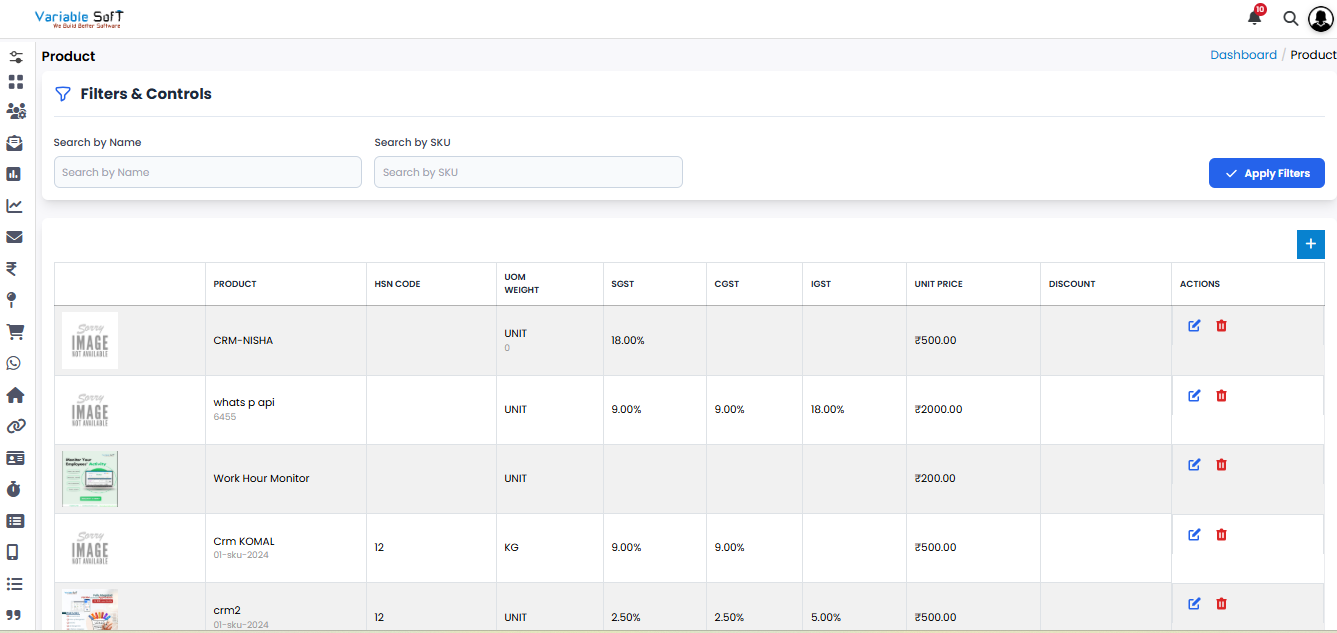Viewport: 1337px width, 633px height.
Task: Open the stopwatch icon in sidebar
Action: pyautogui.click(x=14, y=489)
